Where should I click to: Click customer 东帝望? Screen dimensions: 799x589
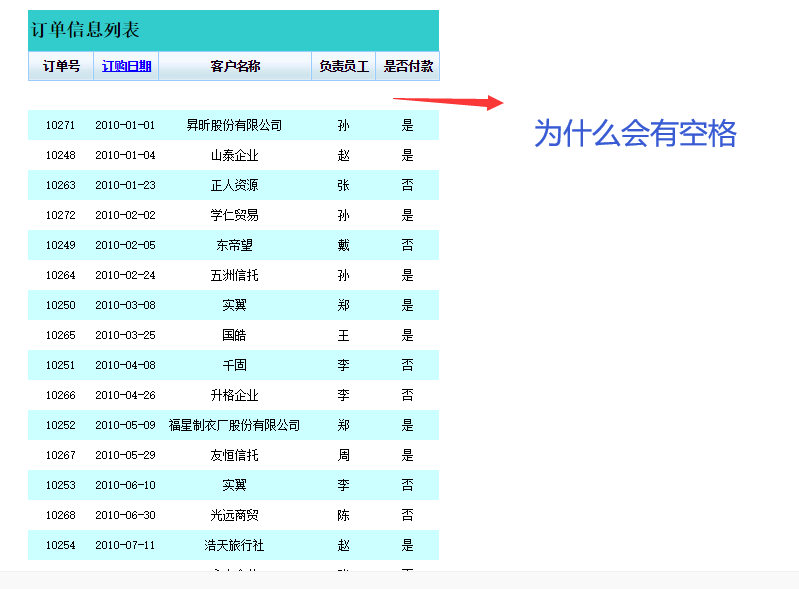coord(234,246)
